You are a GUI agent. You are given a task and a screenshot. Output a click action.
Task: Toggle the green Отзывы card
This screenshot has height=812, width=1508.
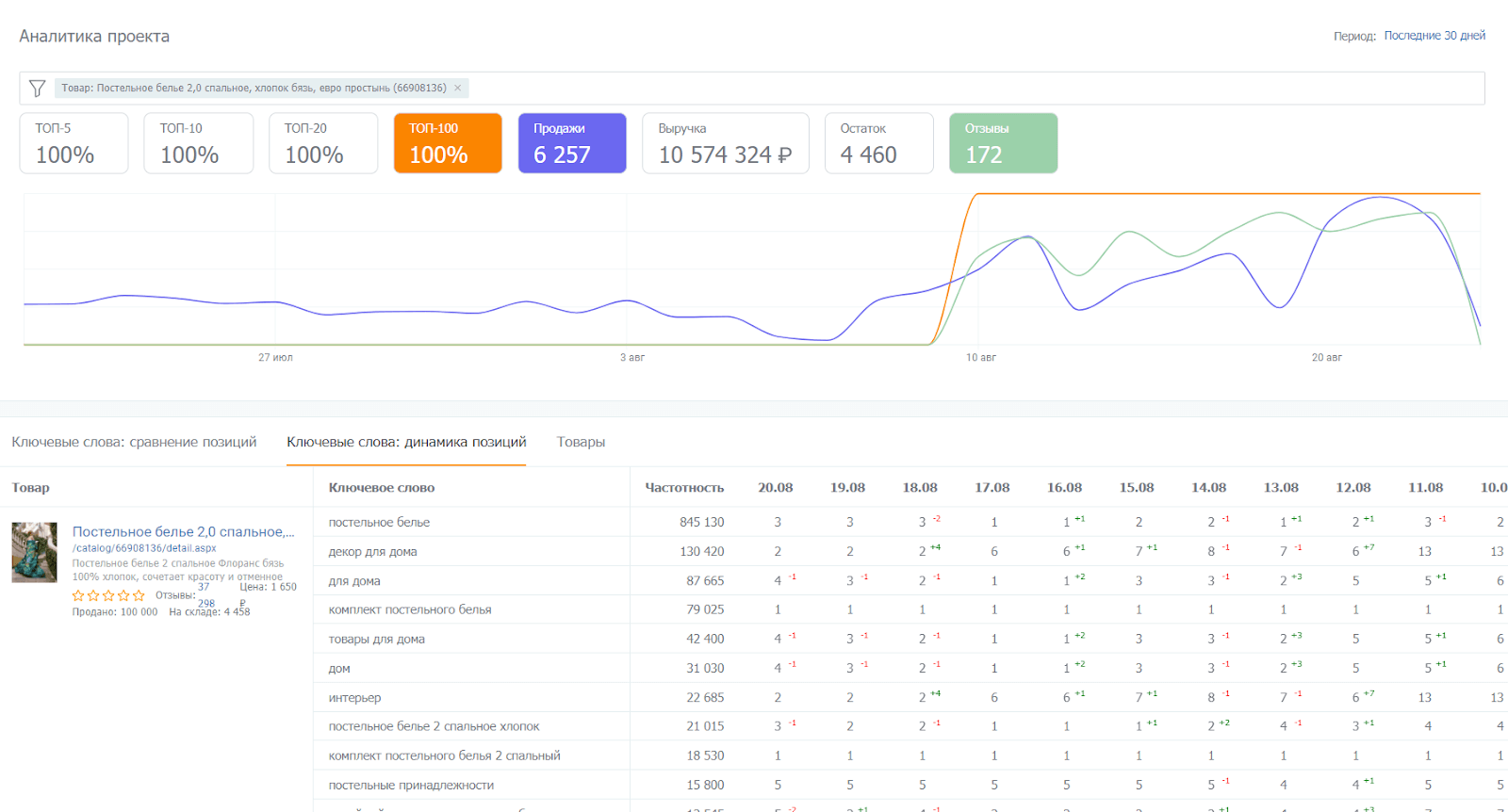(1003, 143)
